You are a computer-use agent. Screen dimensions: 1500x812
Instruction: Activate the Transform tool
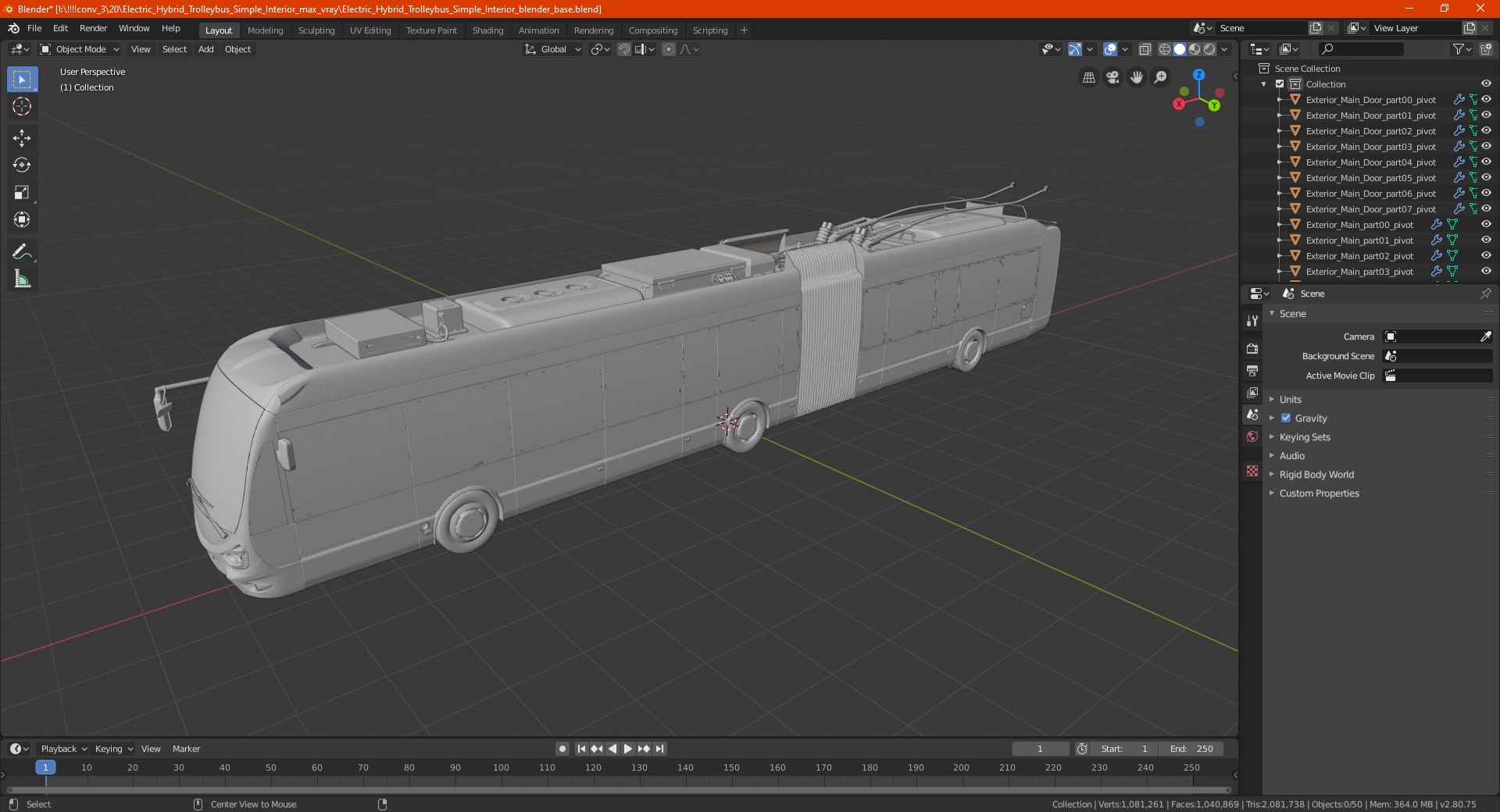[22, 220]
